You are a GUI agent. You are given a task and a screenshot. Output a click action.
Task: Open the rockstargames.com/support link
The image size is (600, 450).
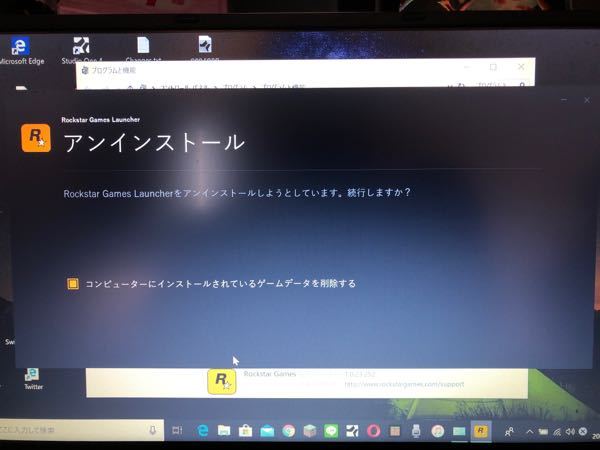[x=404, y=384]
